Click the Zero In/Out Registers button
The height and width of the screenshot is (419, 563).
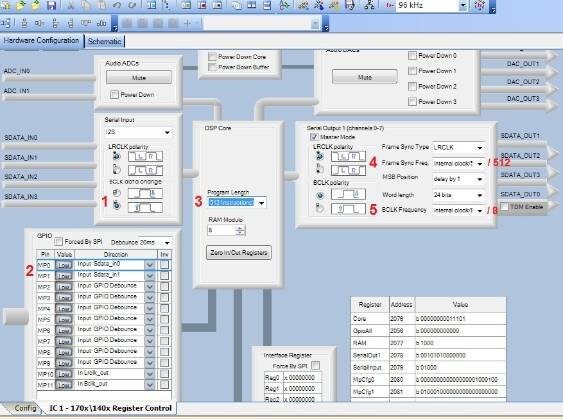pyautogui.click(x=239, y=253)
